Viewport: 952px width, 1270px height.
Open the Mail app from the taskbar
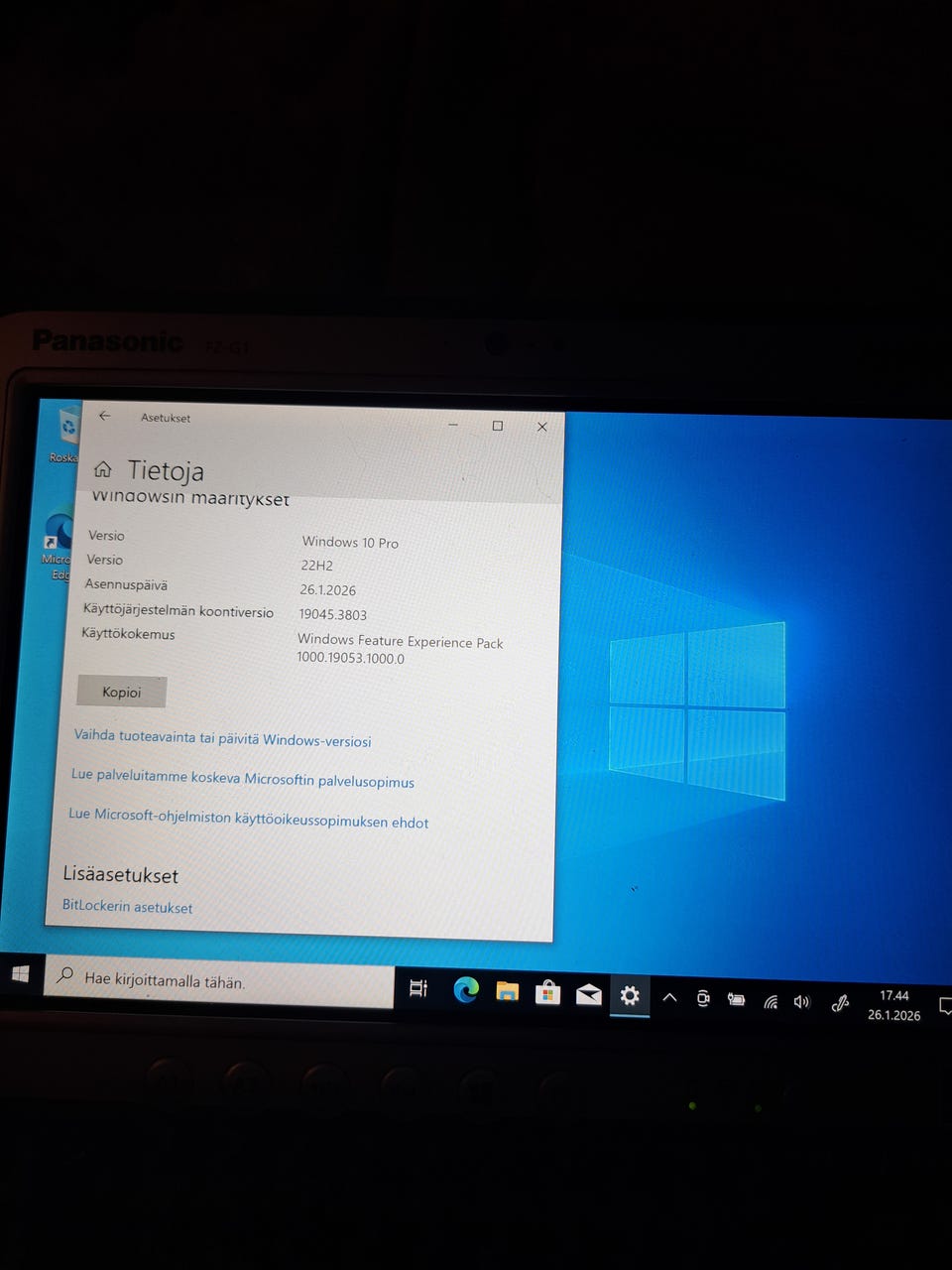(589, 993)
